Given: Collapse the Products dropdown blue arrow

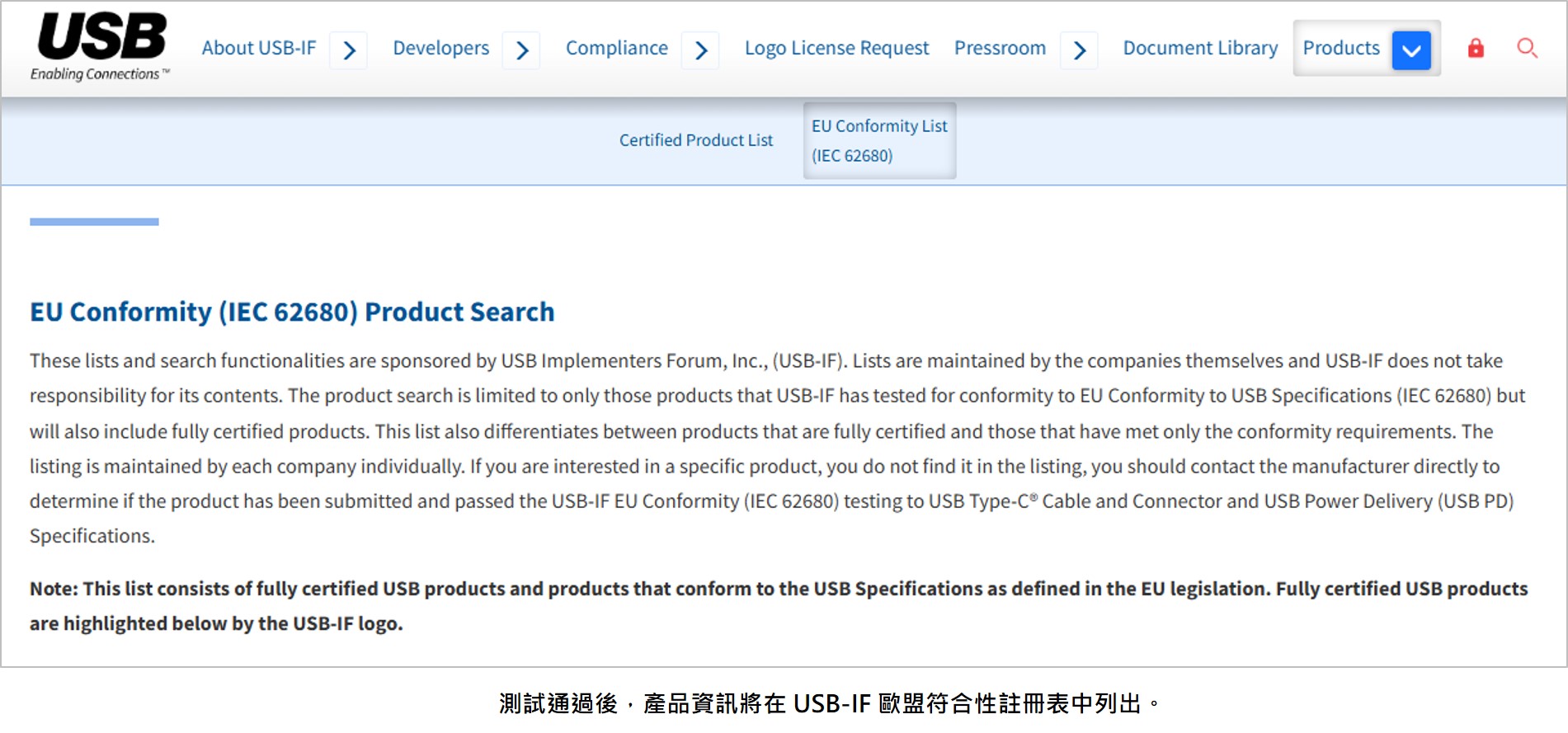Looking at the screenshot, I should click(1411, 50).
